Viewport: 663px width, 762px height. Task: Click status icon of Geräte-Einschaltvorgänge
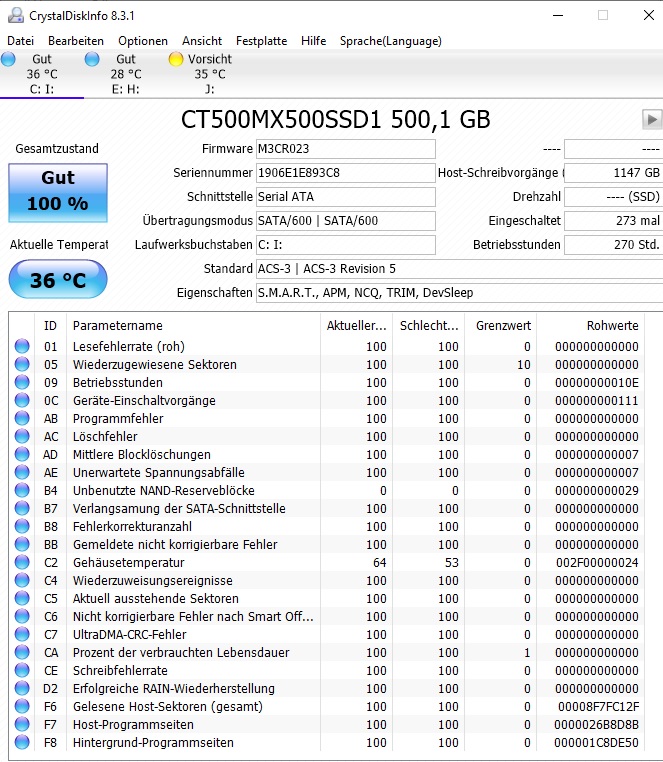(22, 400)
